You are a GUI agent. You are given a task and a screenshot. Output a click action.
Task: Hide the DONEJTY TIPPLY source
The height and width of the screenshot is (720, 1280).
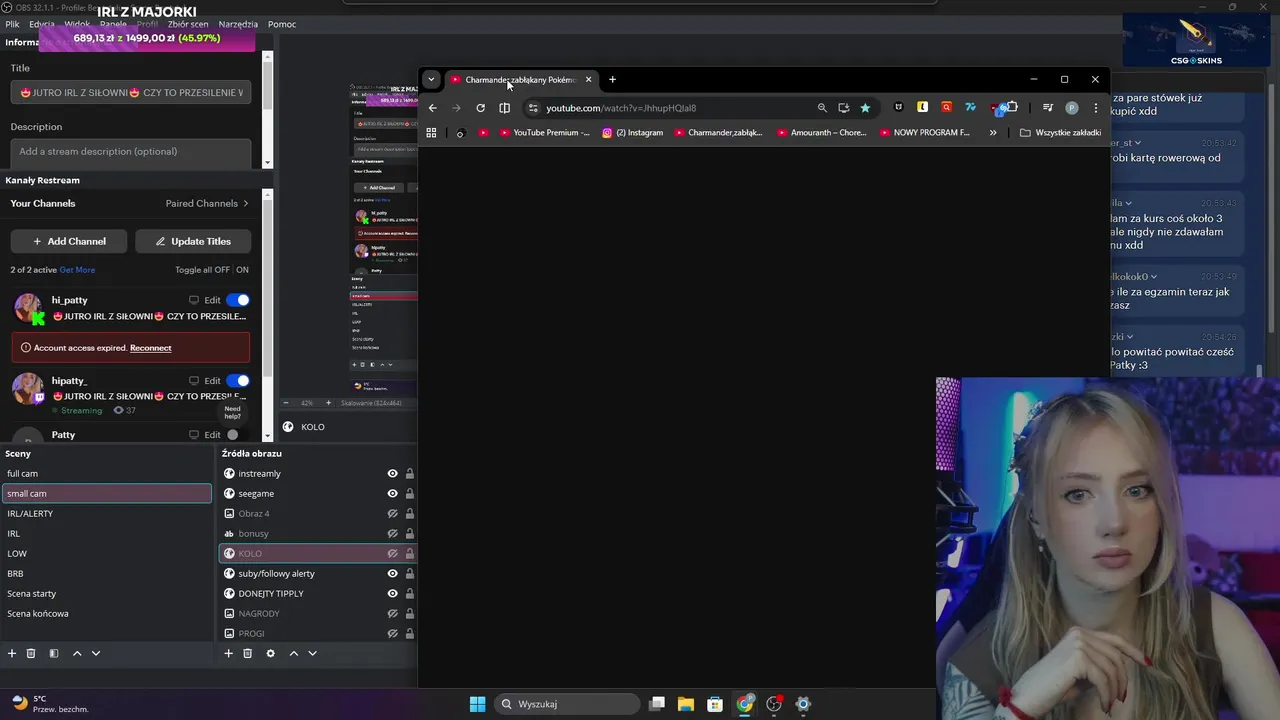pos(392,593)
